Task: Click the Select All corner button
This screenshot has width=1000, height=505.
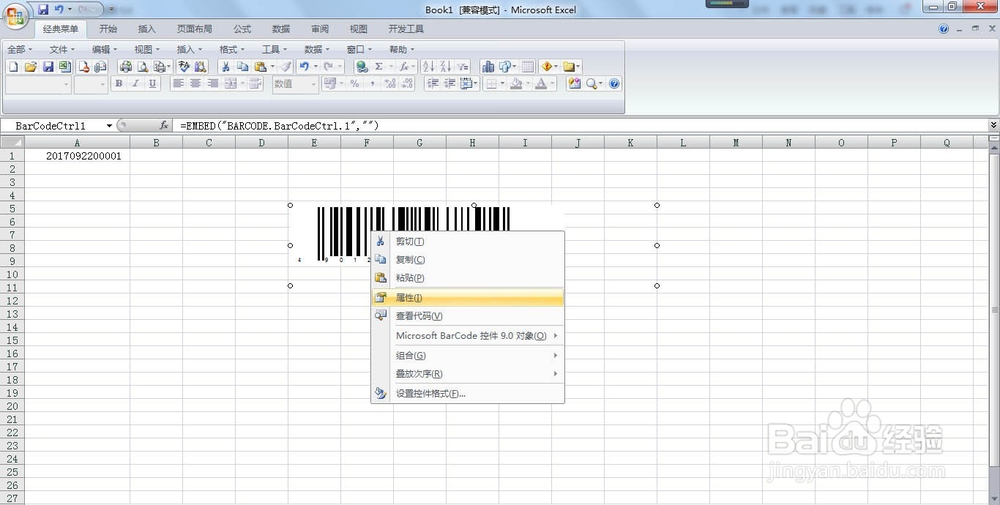Action: click(12, 143)
